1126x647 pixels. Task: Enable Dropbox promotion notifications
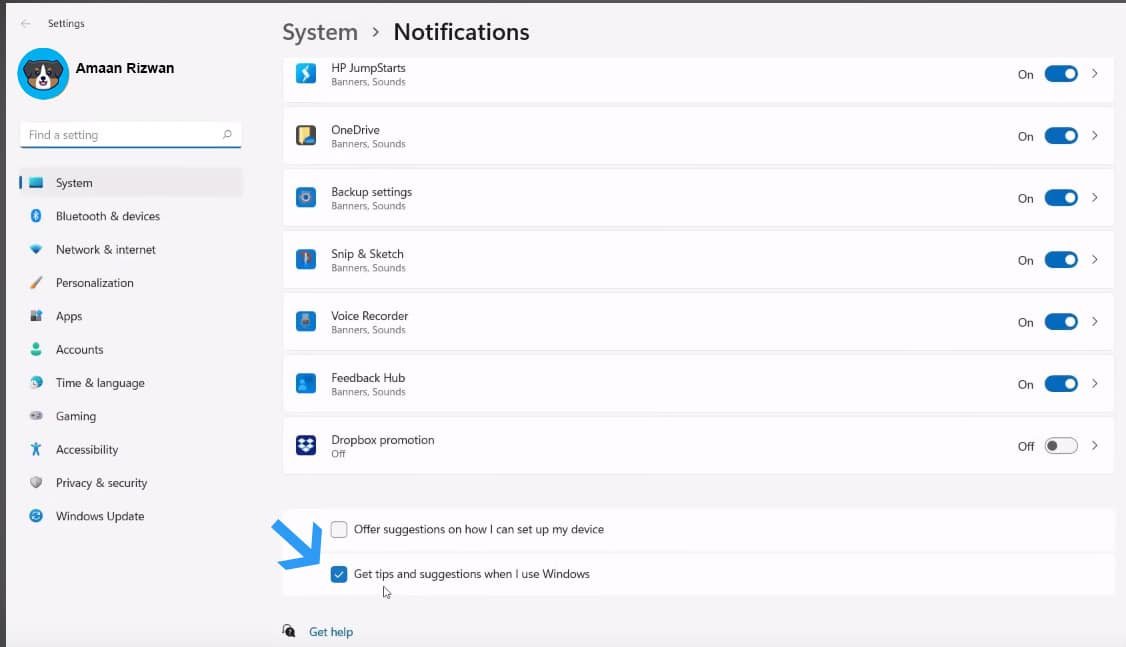1059,446
